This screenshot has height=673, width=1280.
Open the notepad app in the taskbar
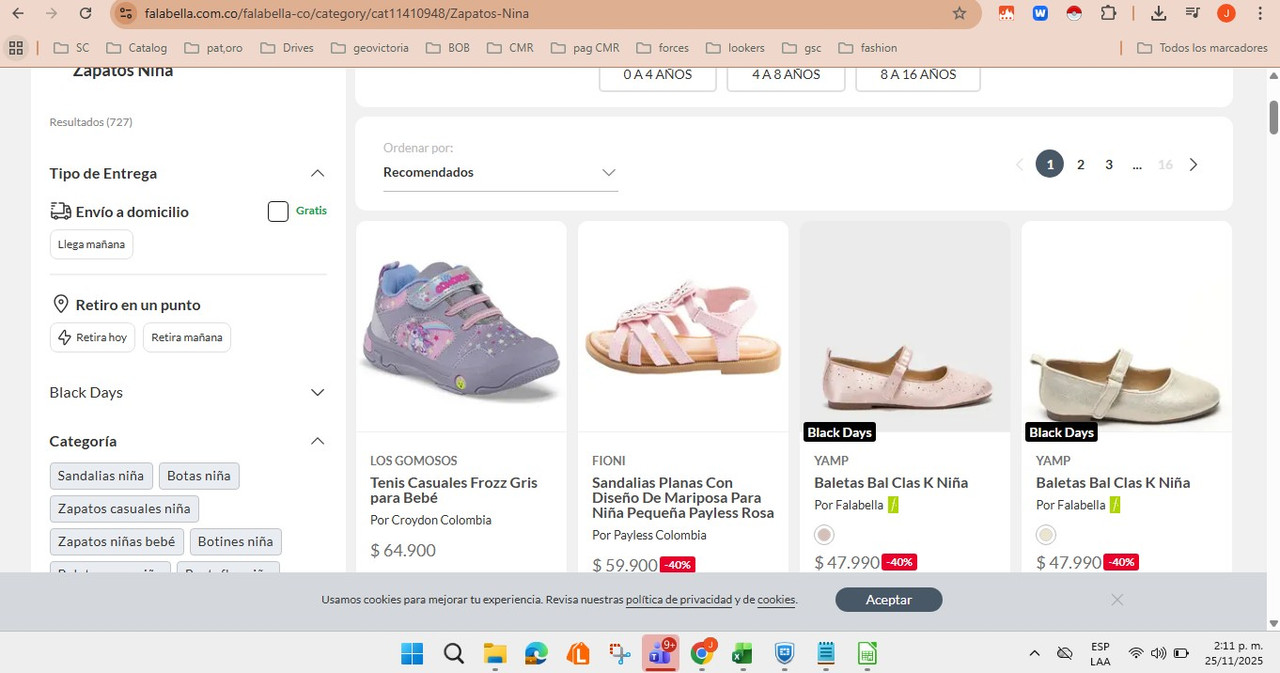pos(826,654)
